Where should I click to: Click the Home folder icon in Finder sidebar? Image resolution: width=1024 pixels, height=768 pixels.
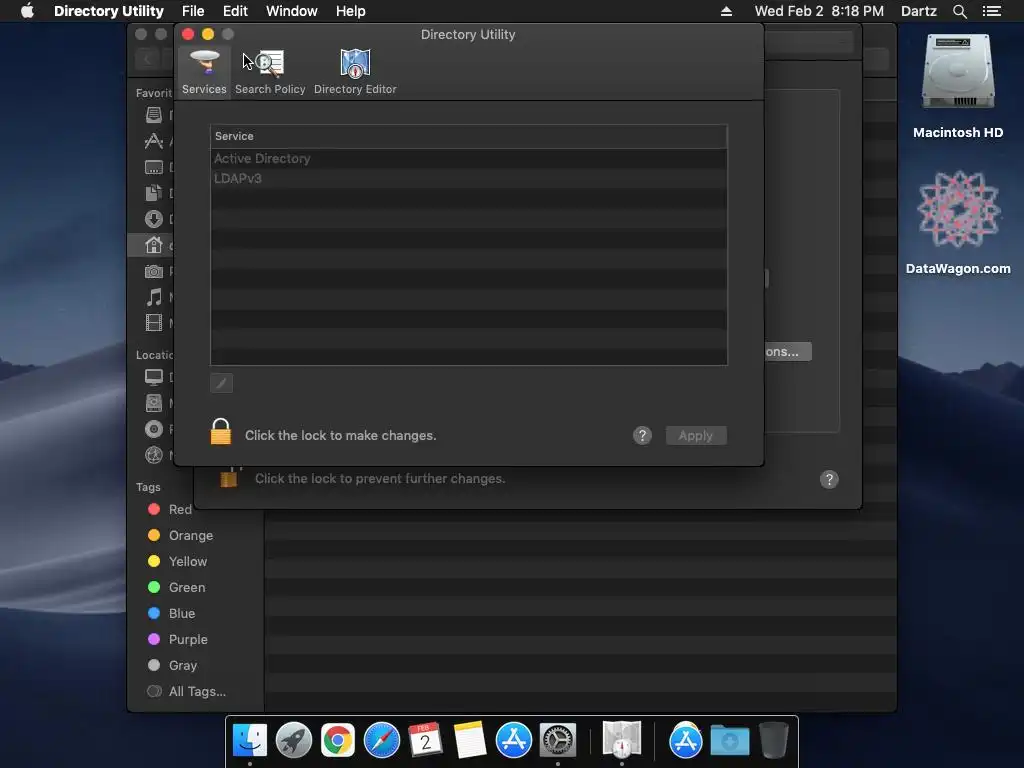pyautogui.click(x=153, y=245)
